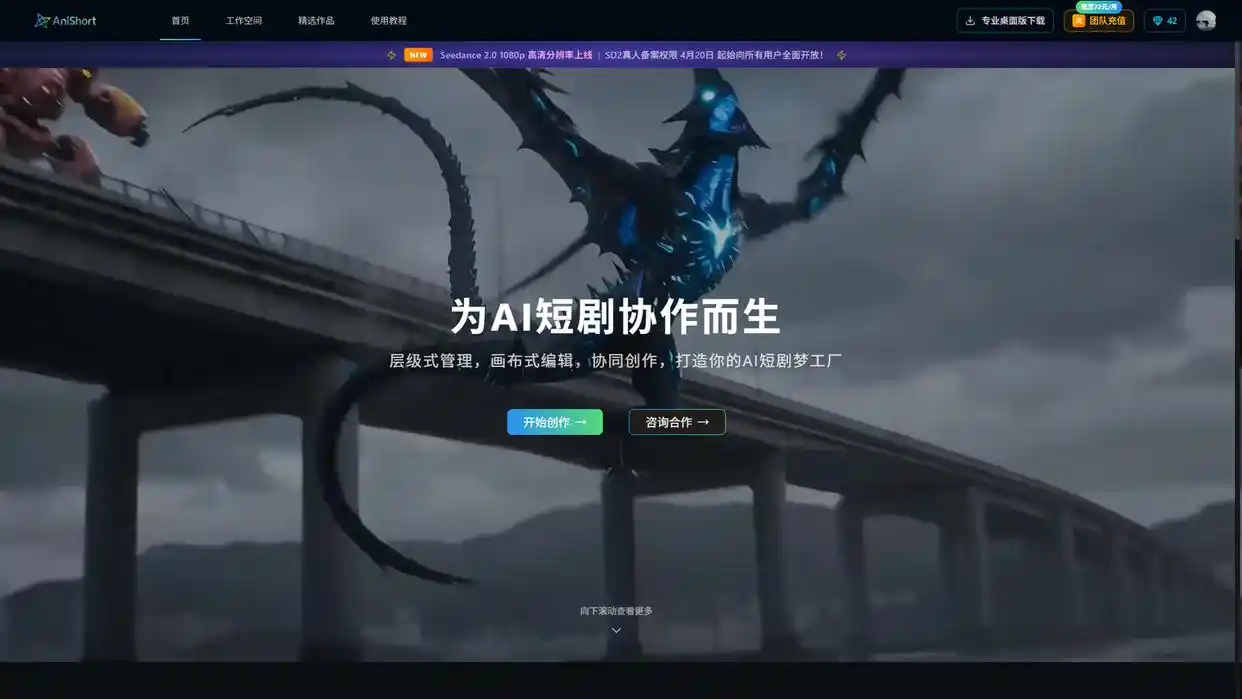Viewport: 1242px width, 699px height.
Task: Open the 使用教程 tab
Action: pyautogui.click(x=388, y=20)
